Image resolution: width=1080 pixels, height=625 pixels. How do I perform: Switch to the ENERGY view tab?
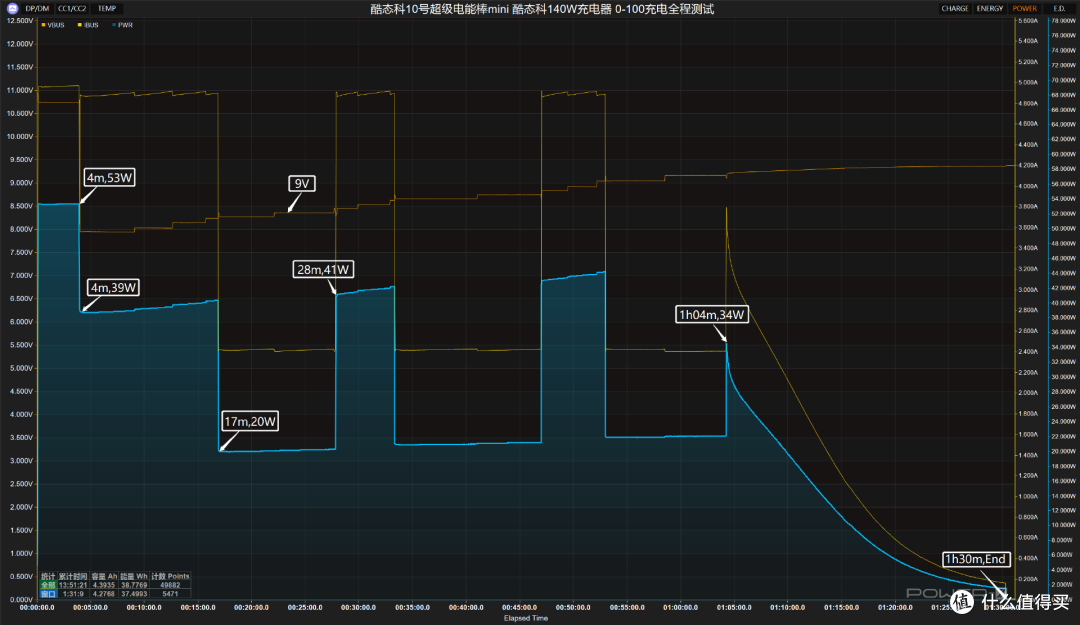tap(990, 8)
